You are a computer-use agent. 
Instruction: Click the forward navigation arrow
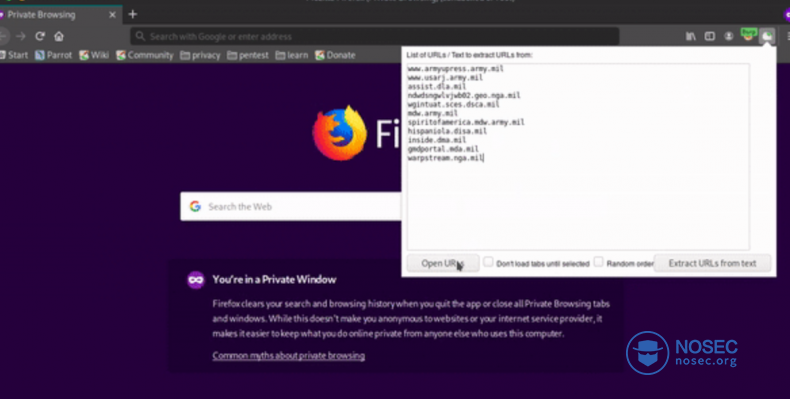(x=21, y=36)
